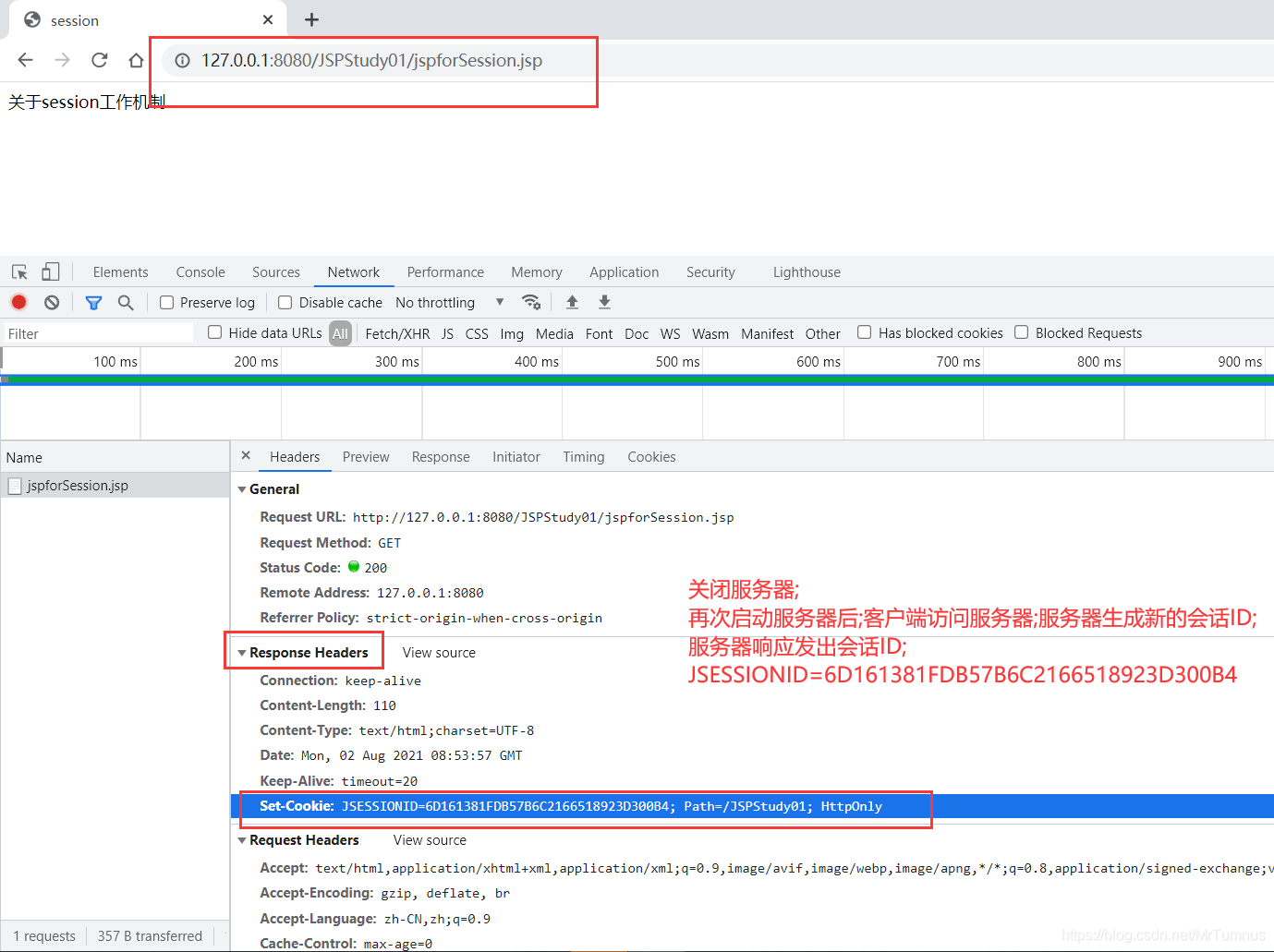Filter requests by Media
Viewport: 1274px width, 952px height.
(554, 333)
